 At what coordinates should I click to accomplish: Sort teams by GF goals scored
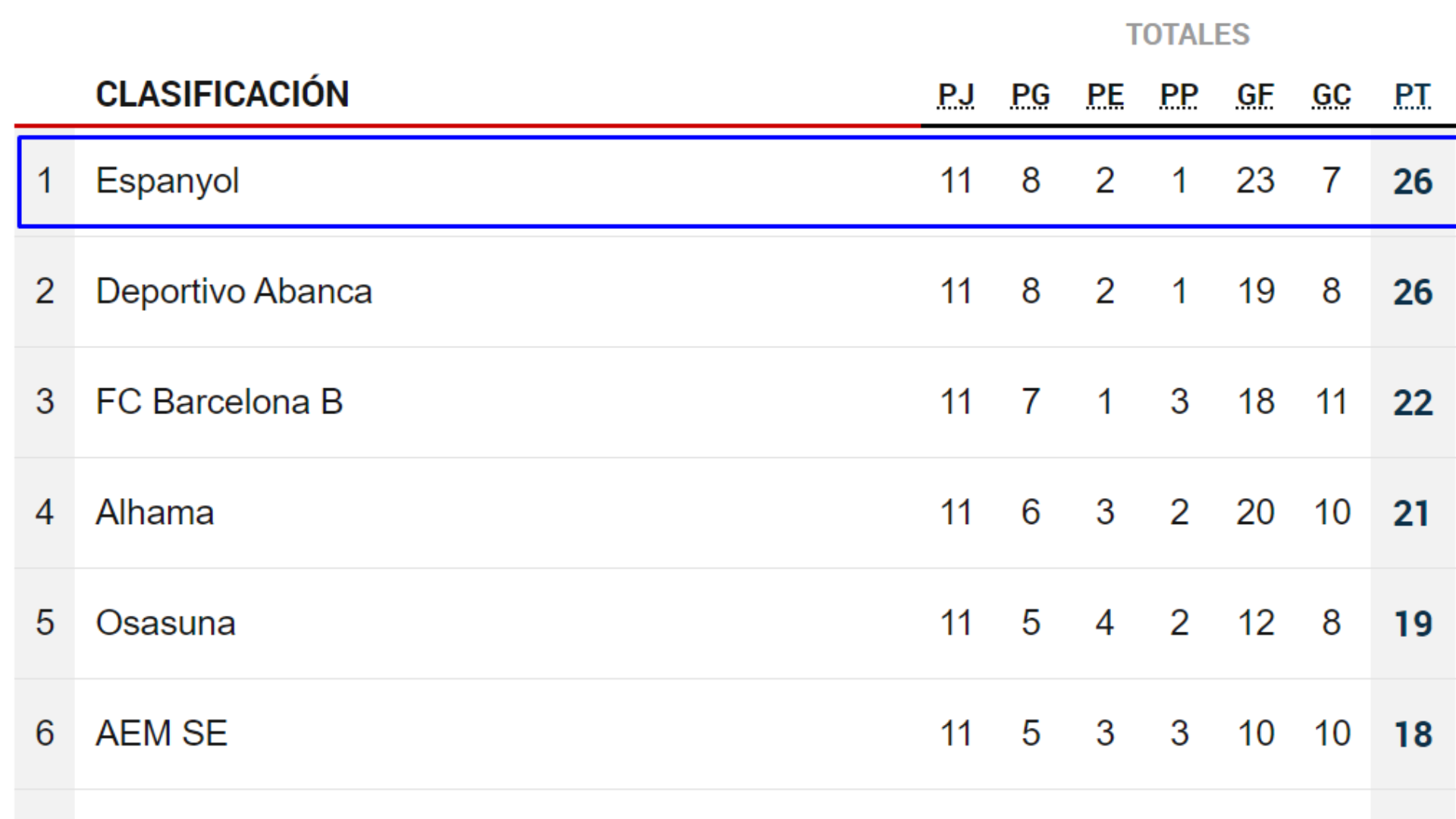click(1255, 94)
